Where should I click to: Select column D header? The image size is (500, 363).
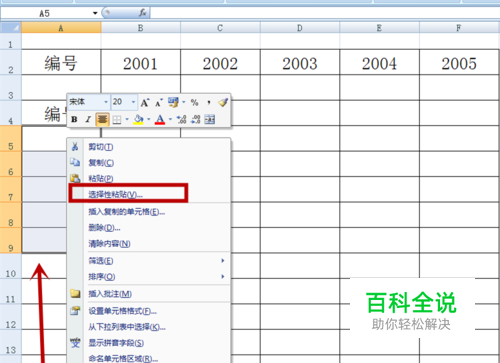pos(300,28)
